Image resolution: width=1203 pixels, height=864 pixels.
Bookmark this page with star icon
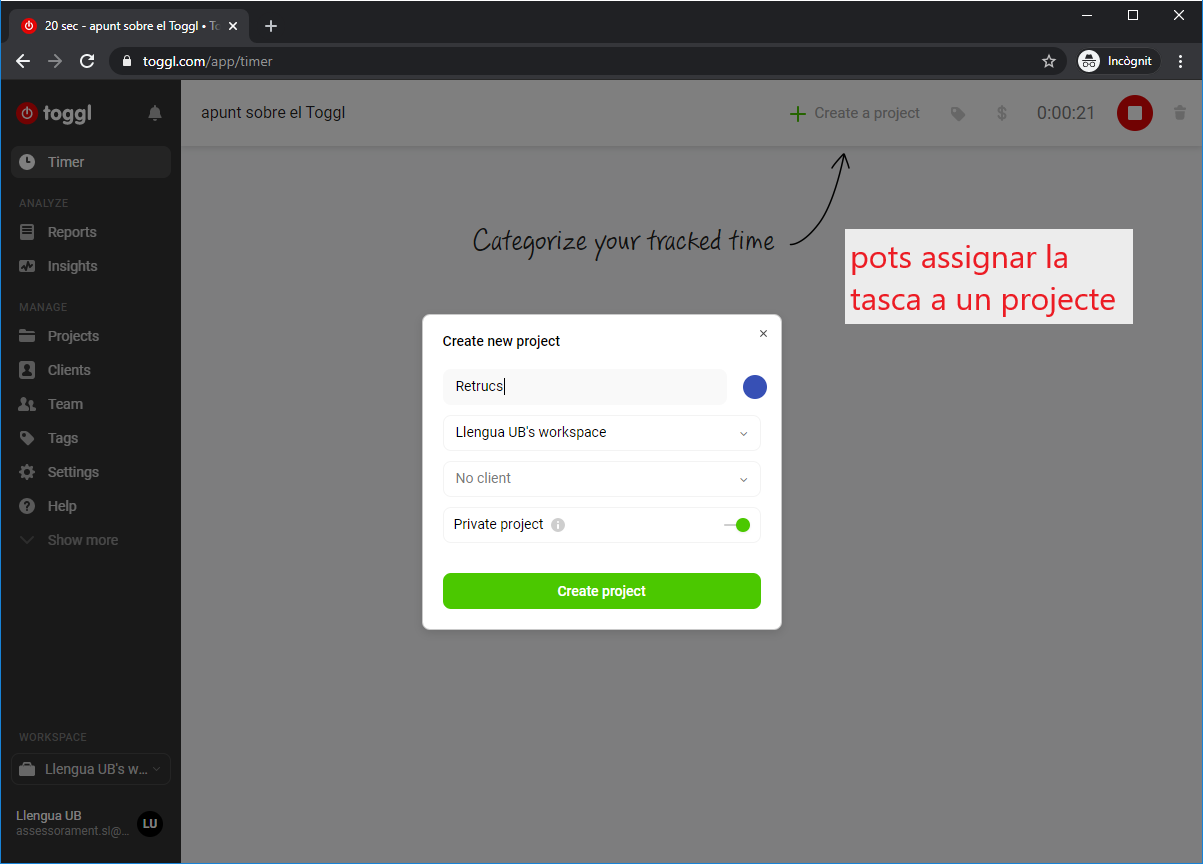tap(1049, 61)
